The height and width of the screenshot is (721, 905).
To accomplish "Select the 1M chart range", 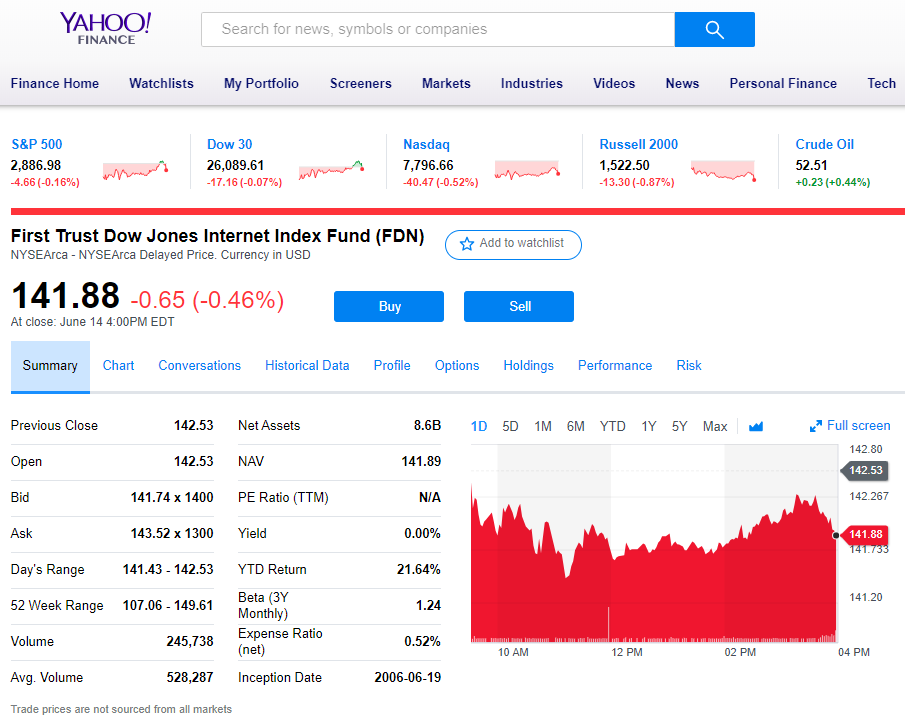I will point(543,427).
